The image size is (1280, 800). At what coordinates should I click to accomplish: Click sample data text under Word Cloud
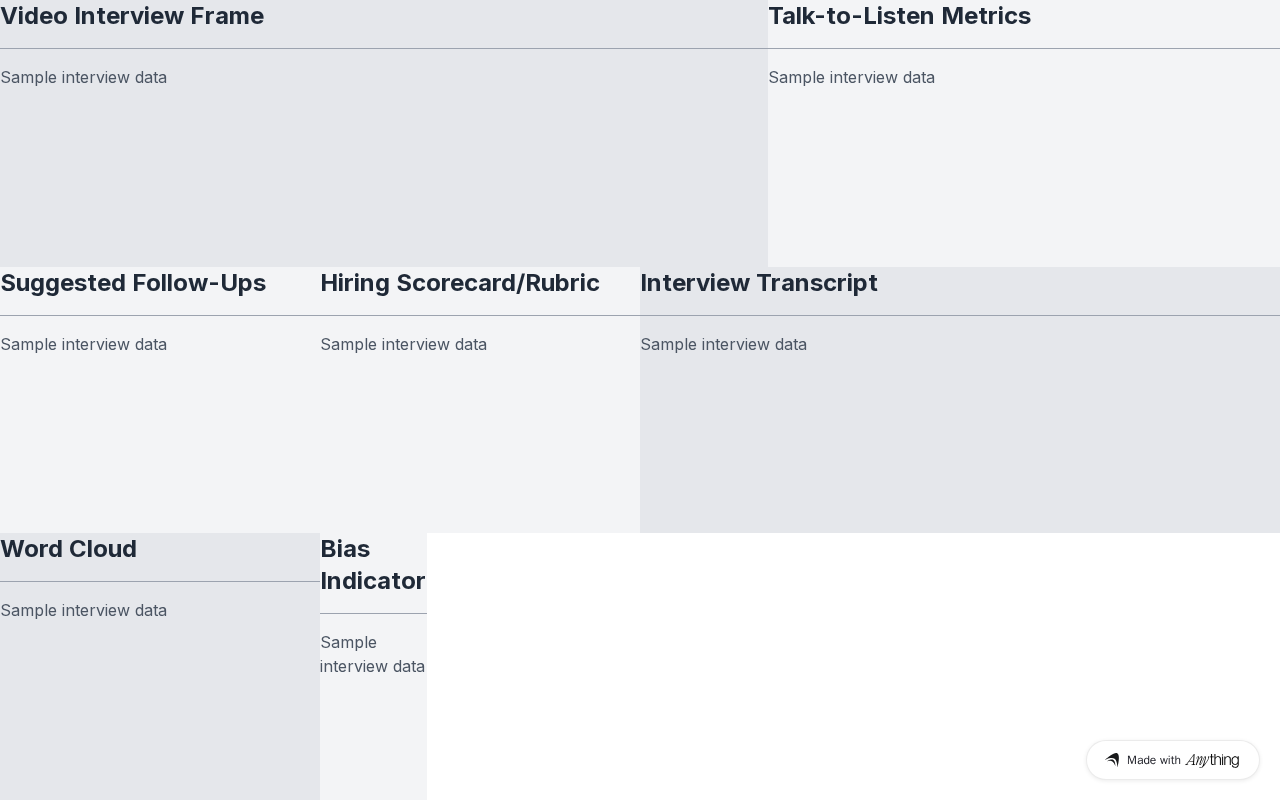click(83, 610)
